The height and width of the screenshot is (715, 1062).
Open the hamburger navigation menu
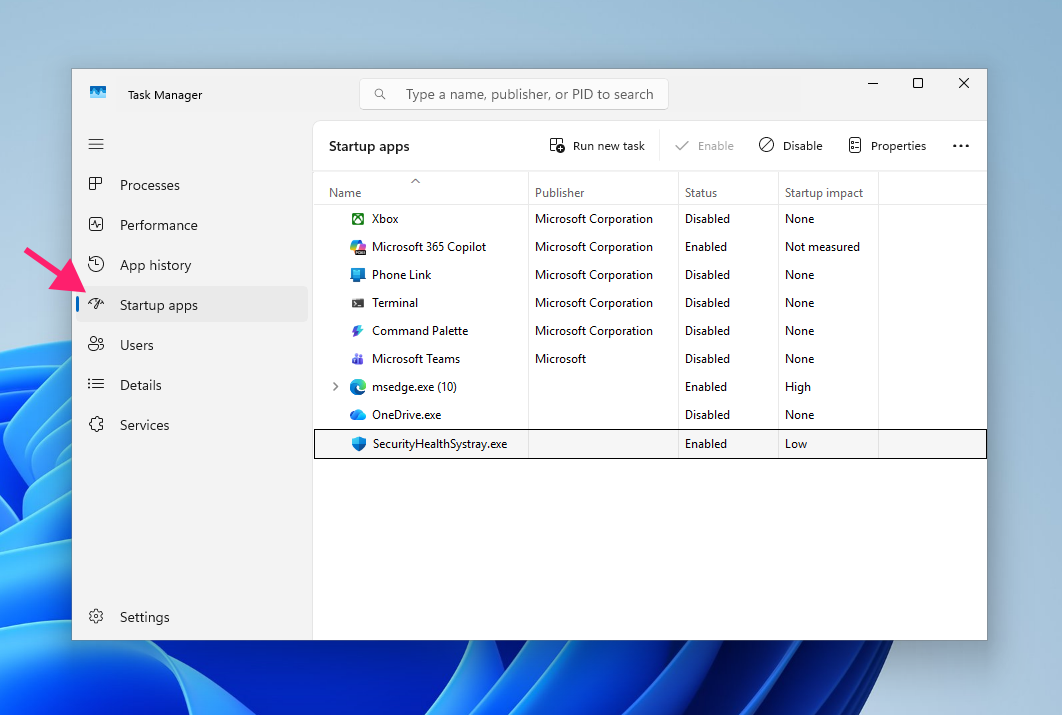tap(96, 144)
